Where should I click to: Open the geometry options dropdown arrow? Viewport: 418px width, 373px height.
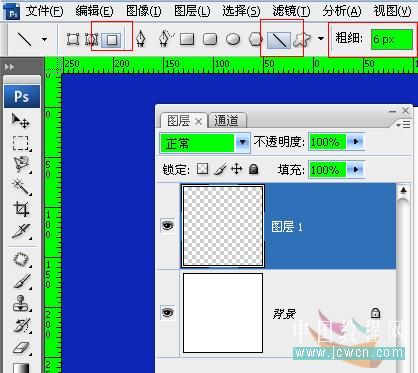click(321, 39)
